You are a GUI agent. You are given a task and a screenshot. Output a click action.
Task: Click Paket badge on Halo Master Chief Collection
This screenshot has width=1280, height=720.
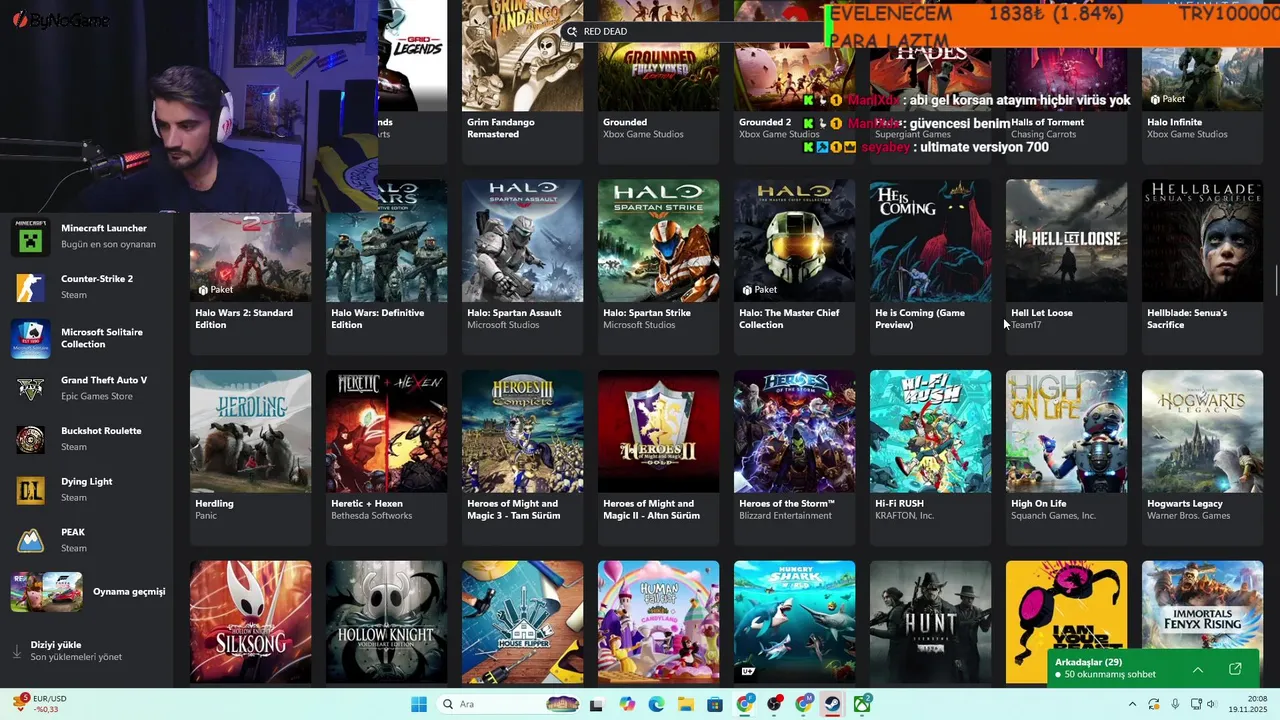coord(761,290)
